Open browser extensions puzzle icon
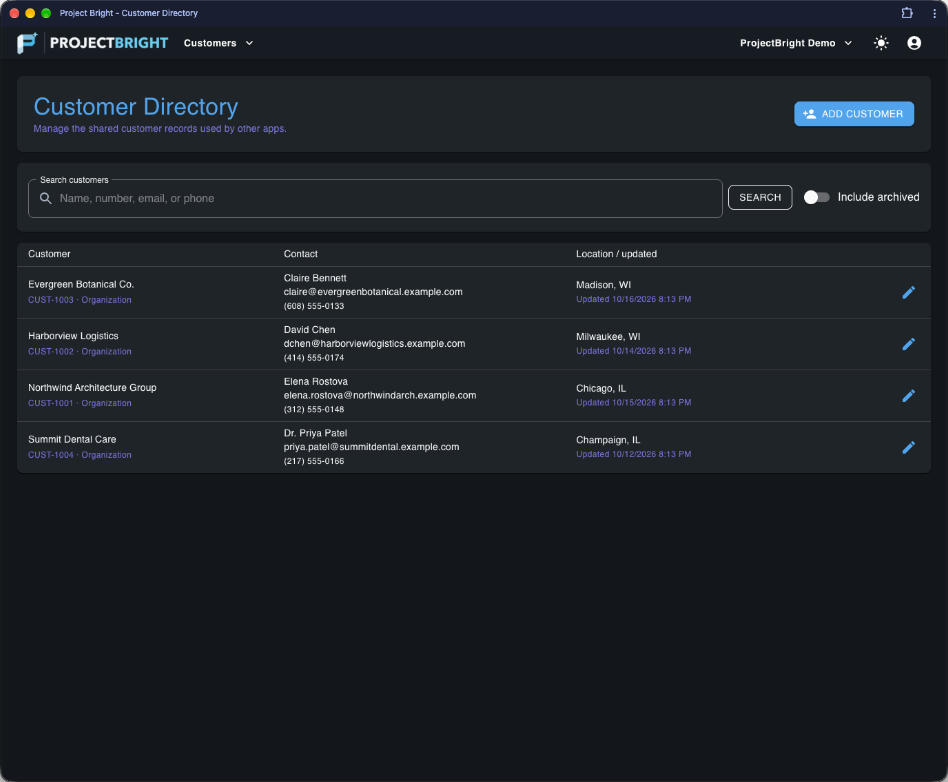The height and width of the screenshot is (782, 948). pyautogui.click(x=906, y=13)
